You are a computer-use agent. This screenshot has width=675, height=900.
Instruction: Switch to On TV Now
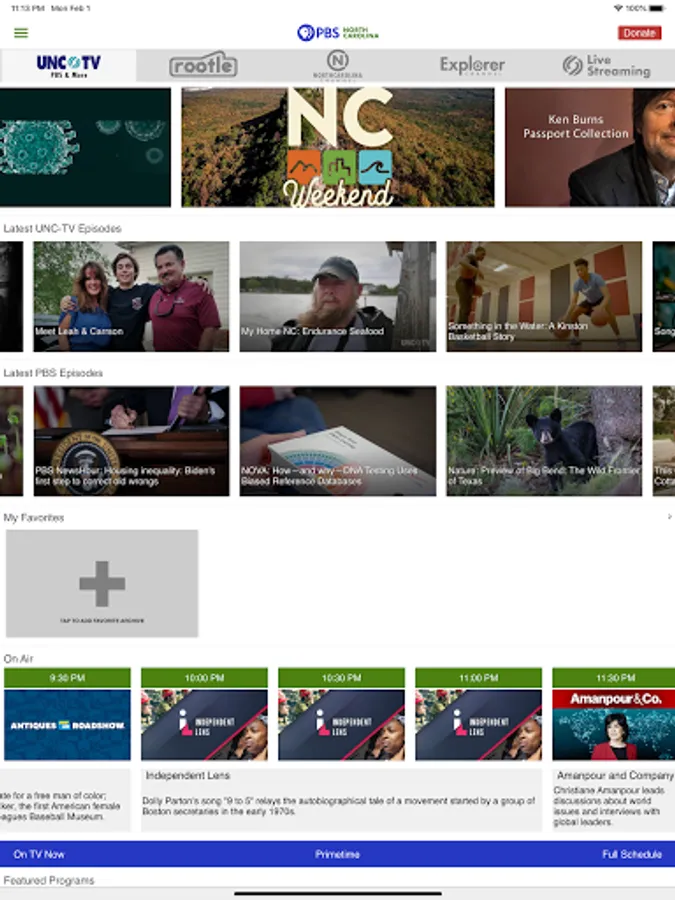(x=39, y=854)
